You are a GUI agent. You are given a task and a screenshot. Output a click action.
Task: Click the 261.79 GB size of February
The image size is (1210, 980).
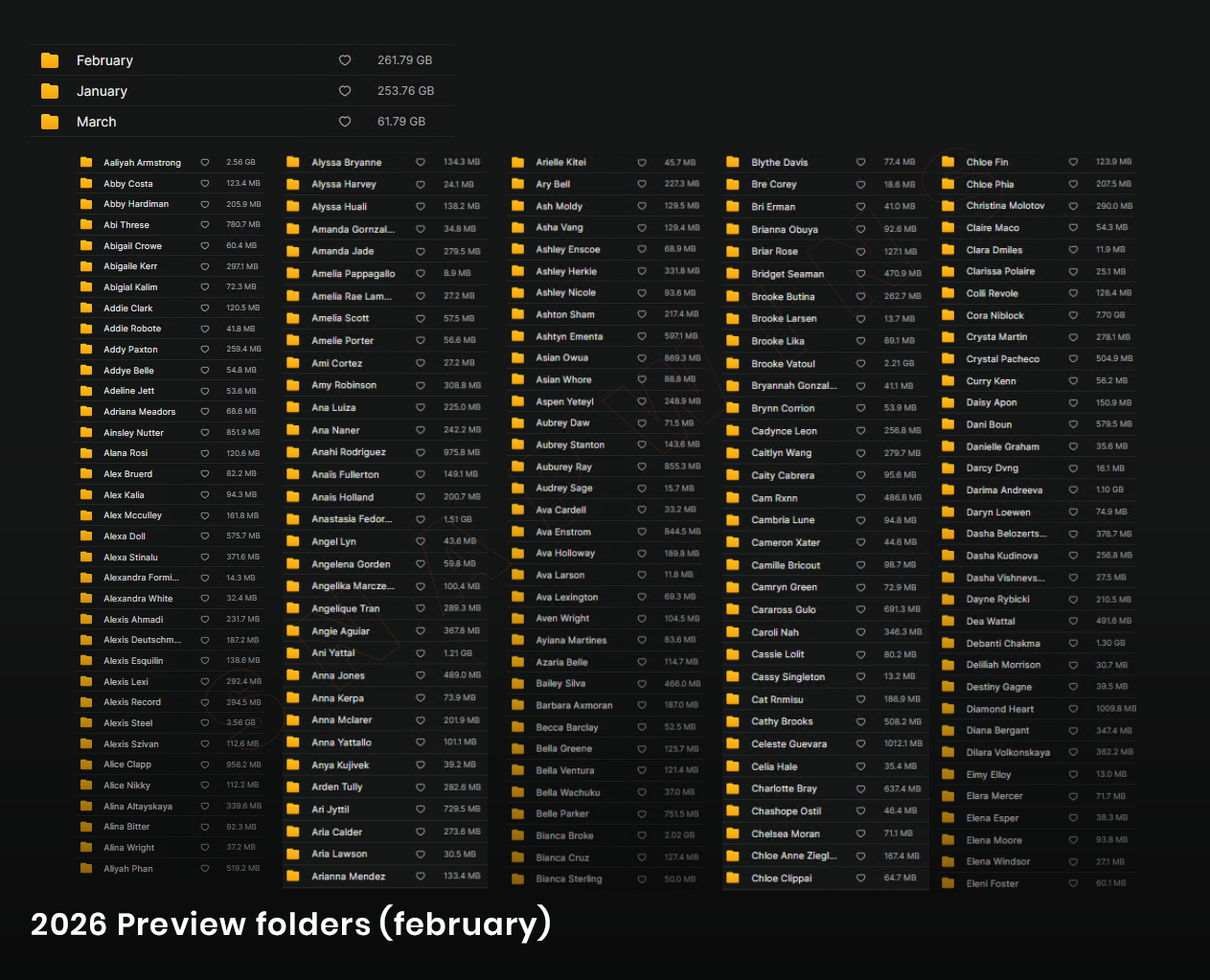coord(404,60)
